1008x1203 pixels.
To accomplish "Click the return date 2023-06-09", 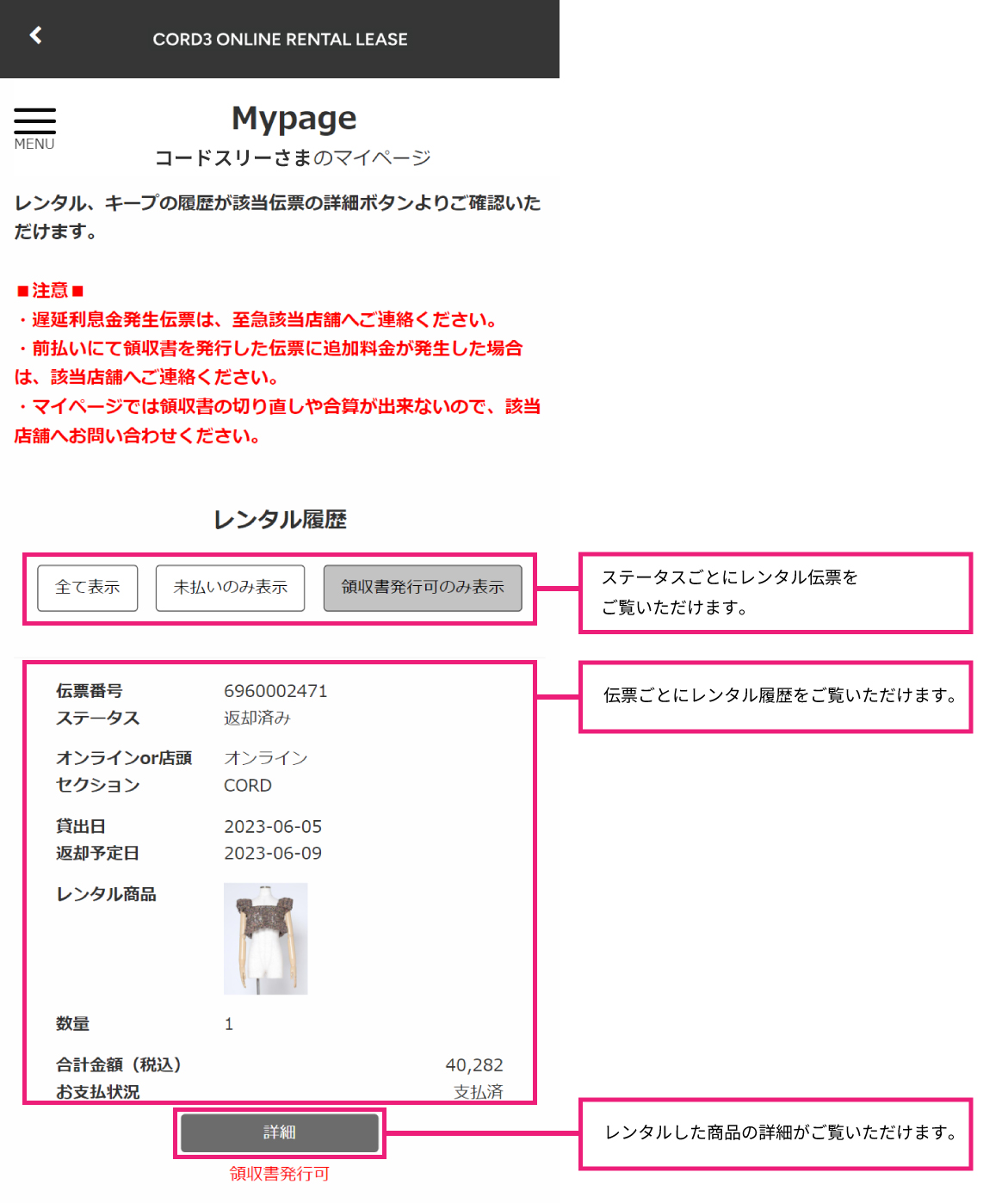I will coord(273,854).
